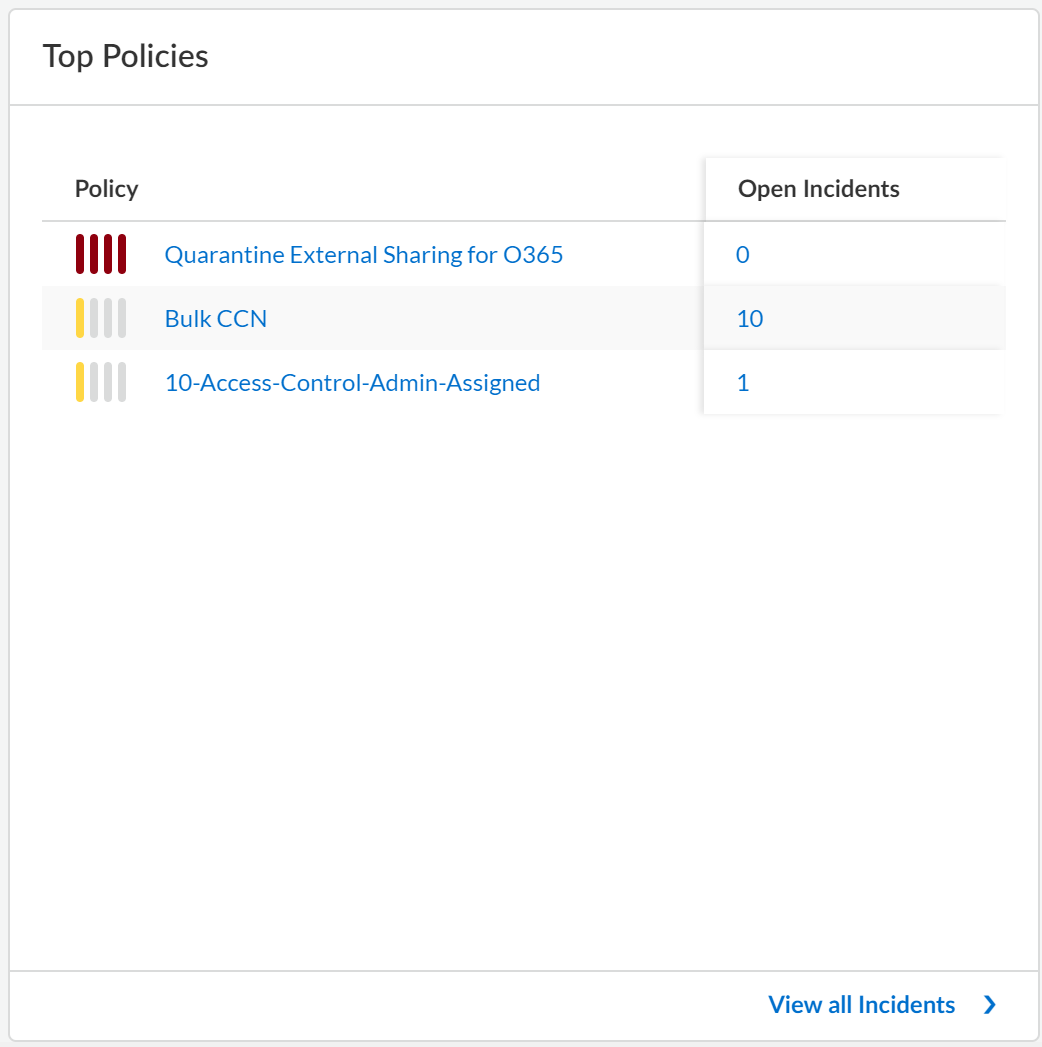This screenshot has width=1042, height=1047.
Task: Click footer bar left of View all Incidents
Action: click(380, 1005)
